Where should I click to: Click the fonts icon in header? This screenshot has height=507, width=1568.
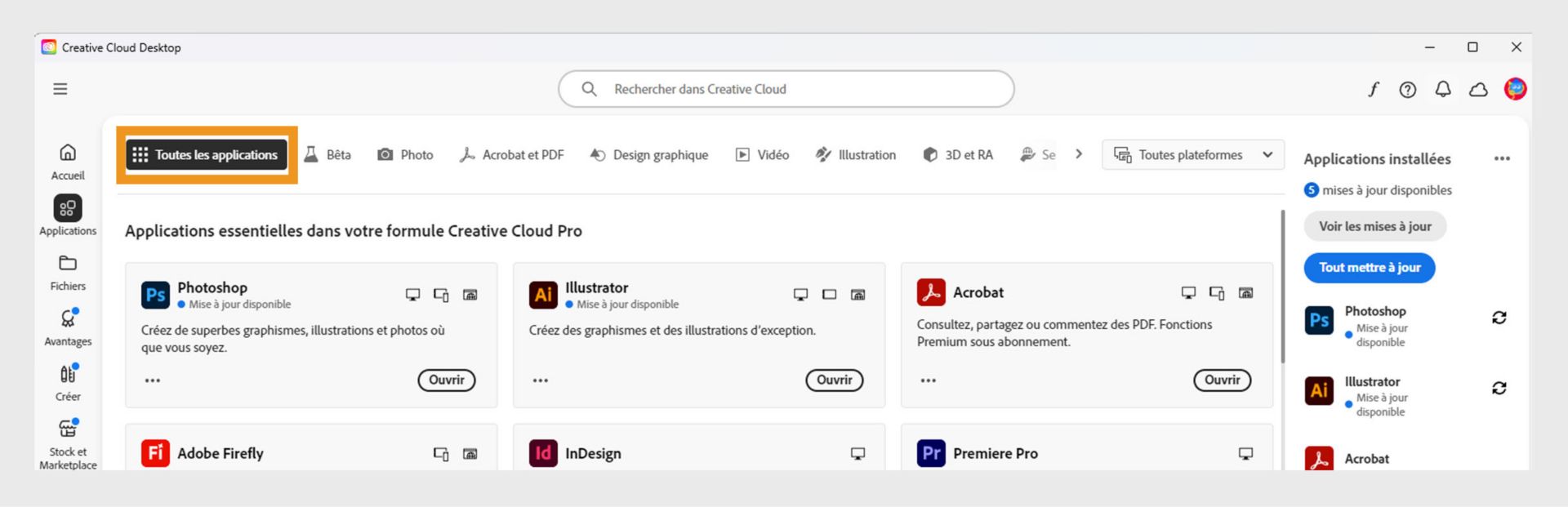tap(1374, 89)
